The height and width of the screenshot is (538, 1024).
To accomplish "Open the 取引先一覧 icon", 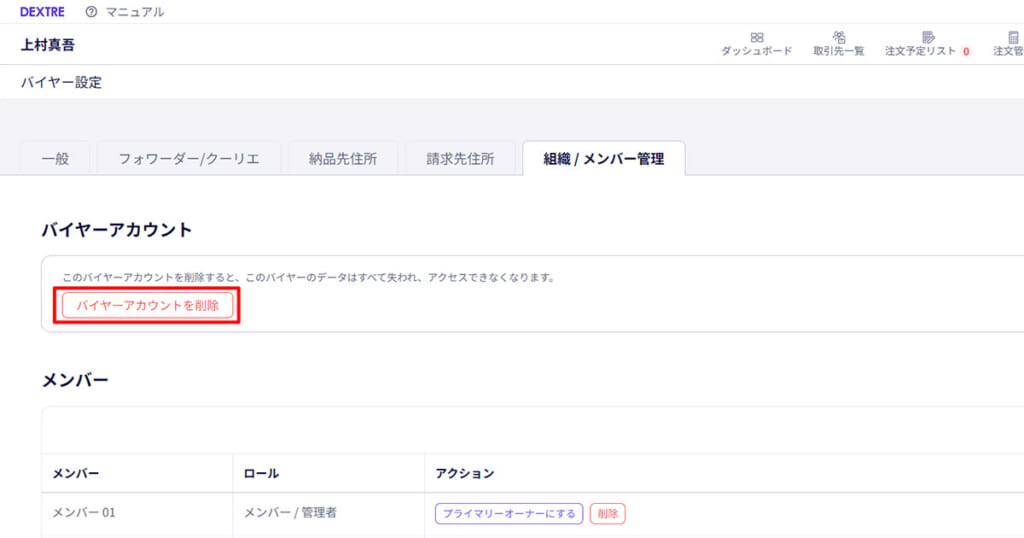I will pyautogui.click(x=839, y=37).
